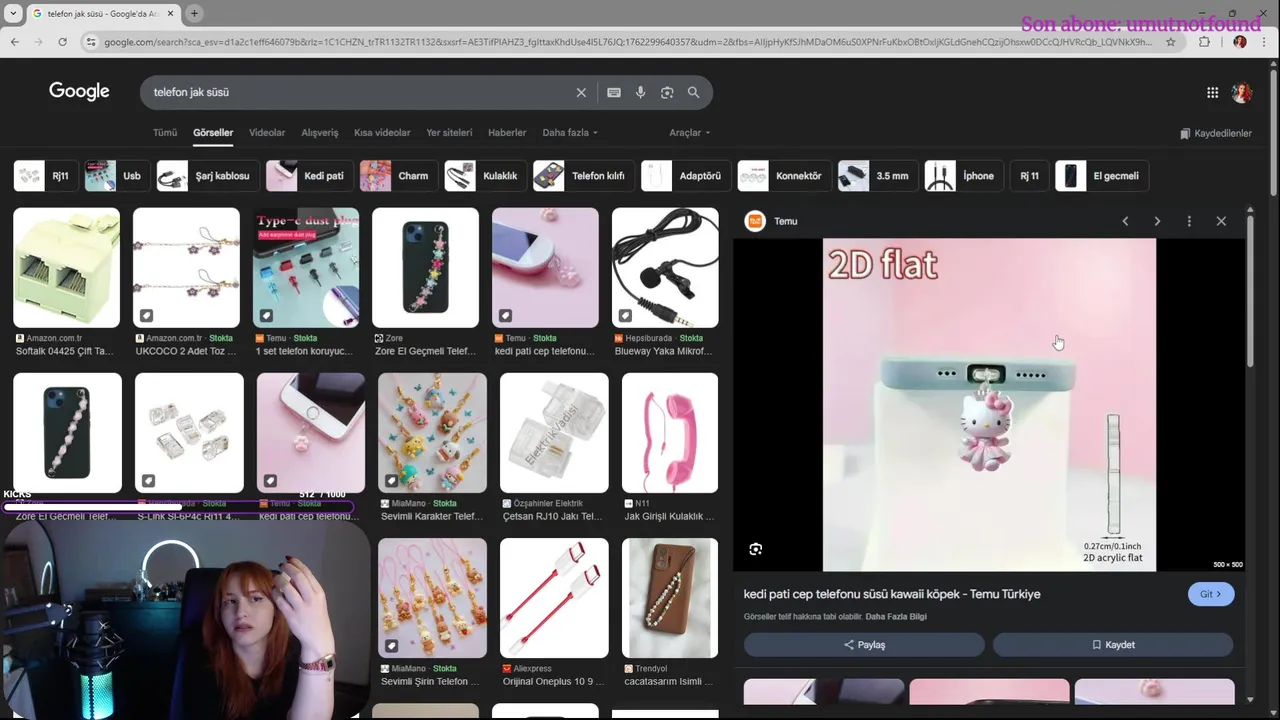Click the Chrome address bar URL
1280x720 pixels.
pos(628,42)
